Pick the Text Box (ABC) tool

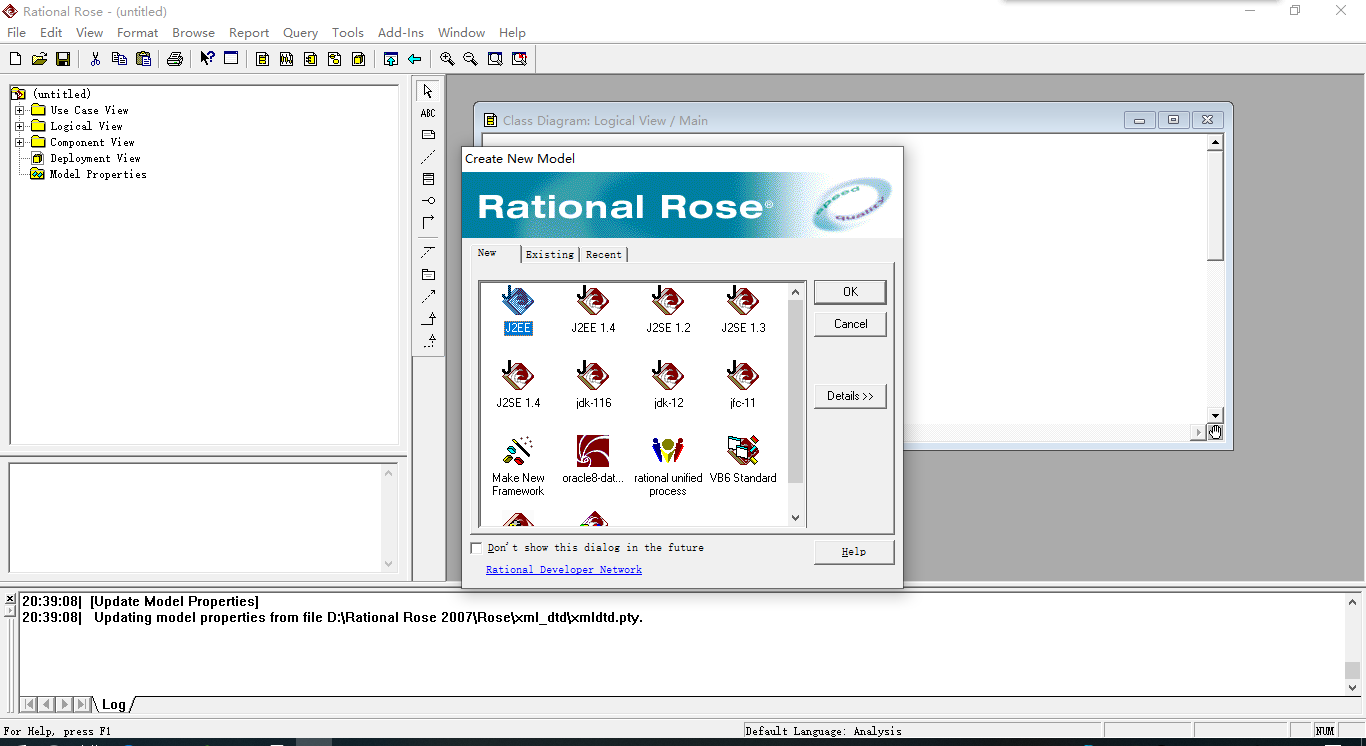[428, 112]
